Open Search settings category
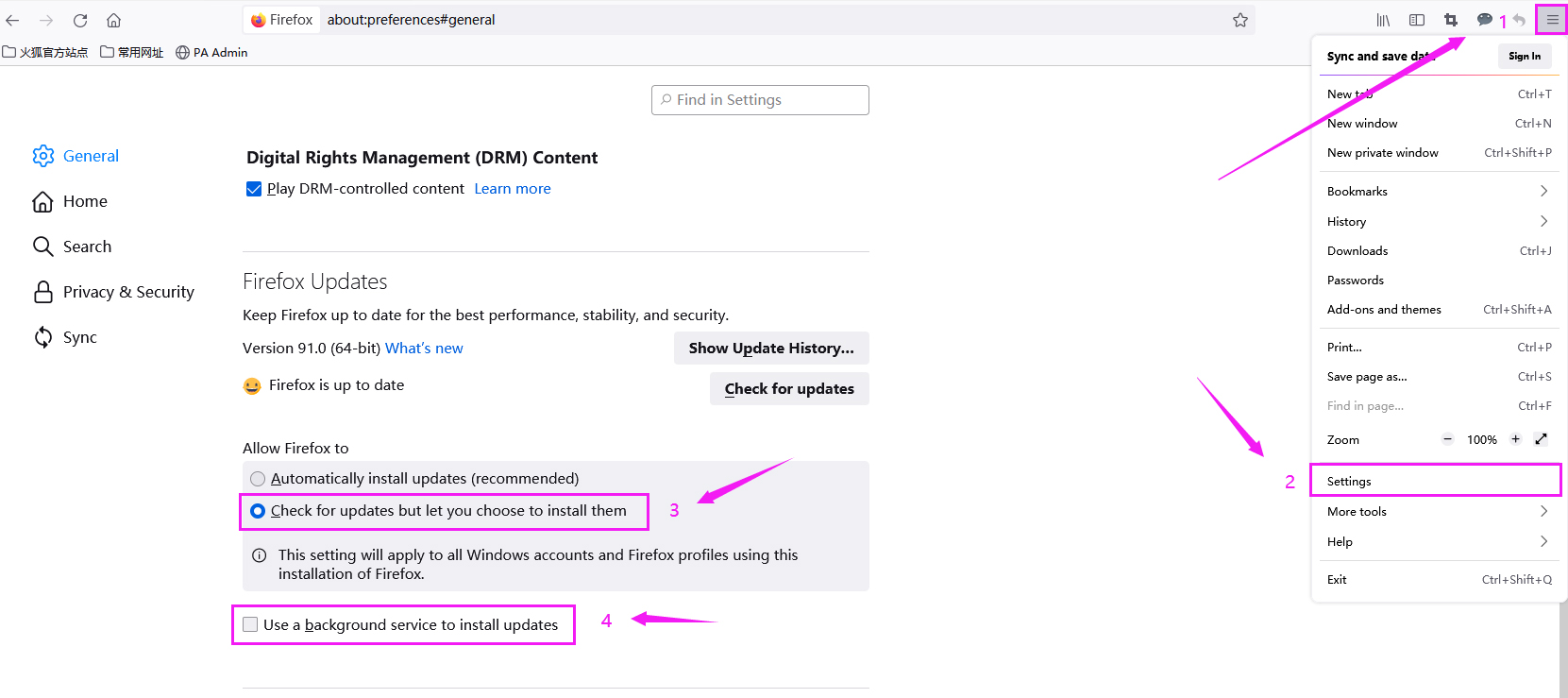Image resolution: width=1568 pixels, height=698 pixels. pyautogui.click(x=72, y=247)
